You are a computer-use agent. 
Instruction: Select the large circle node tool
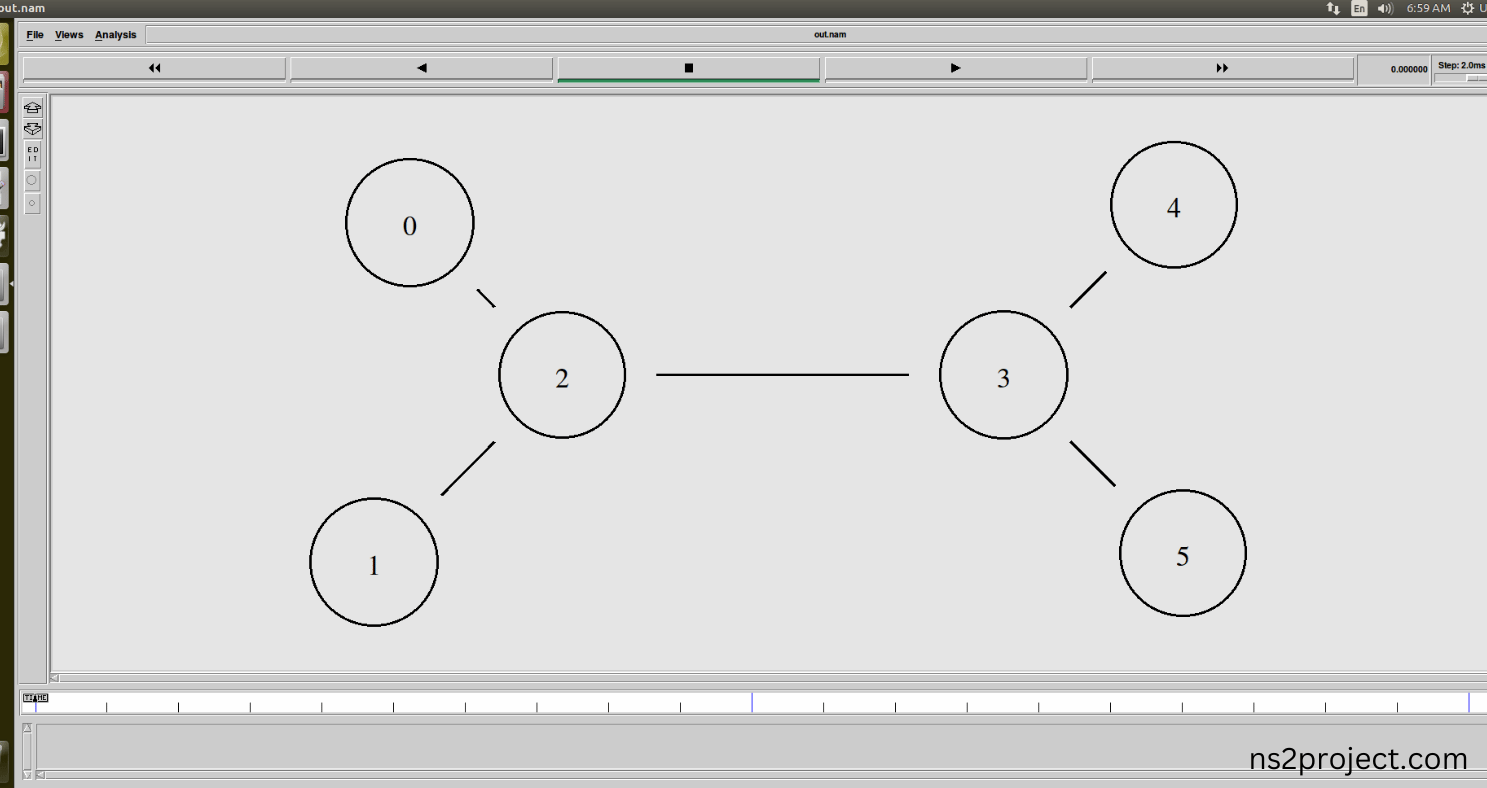click(32, 181)
